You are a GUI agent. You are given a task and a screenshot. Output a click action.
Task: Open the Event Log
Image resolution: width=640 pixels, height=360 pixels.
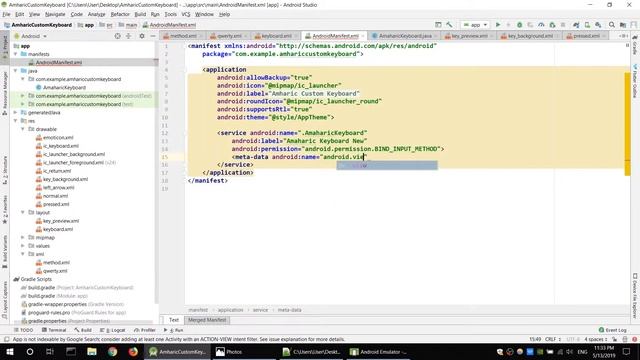[x=612, y=330]
